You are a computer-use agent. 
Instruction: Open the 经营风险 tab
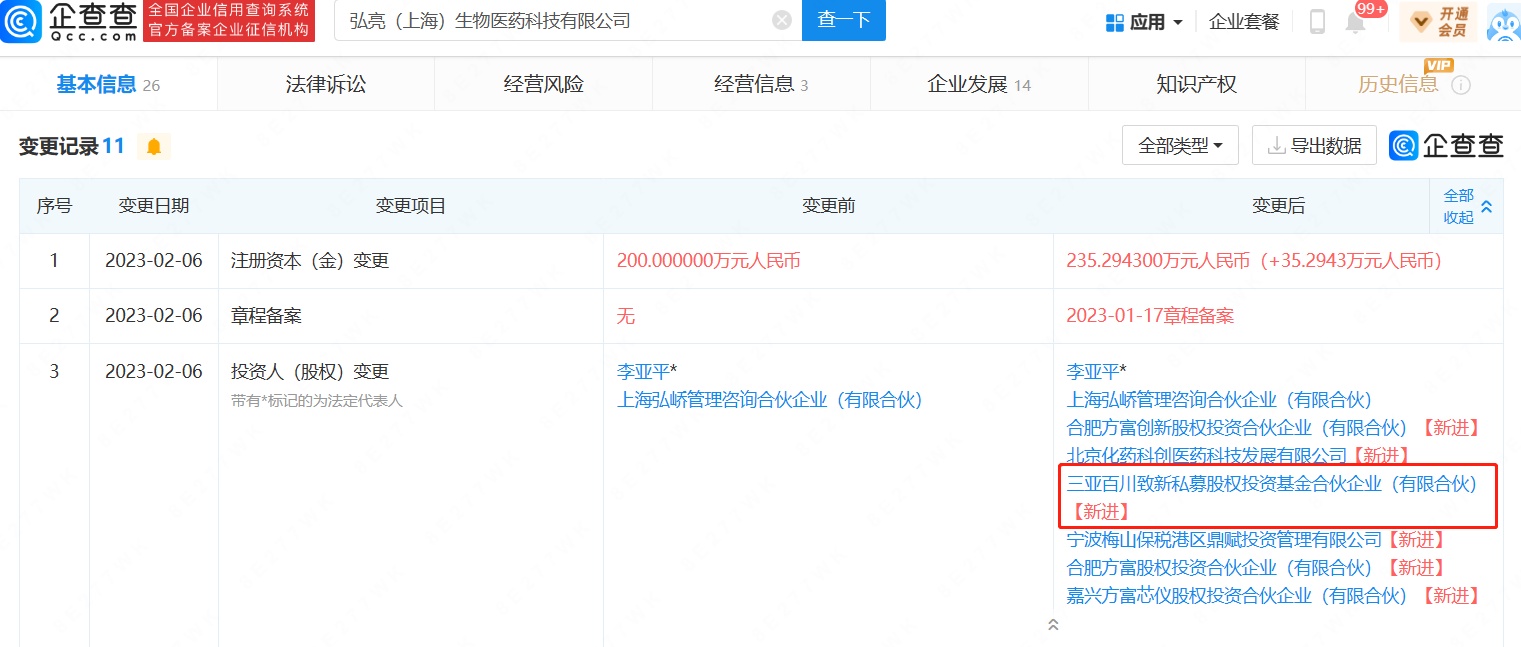543,85
